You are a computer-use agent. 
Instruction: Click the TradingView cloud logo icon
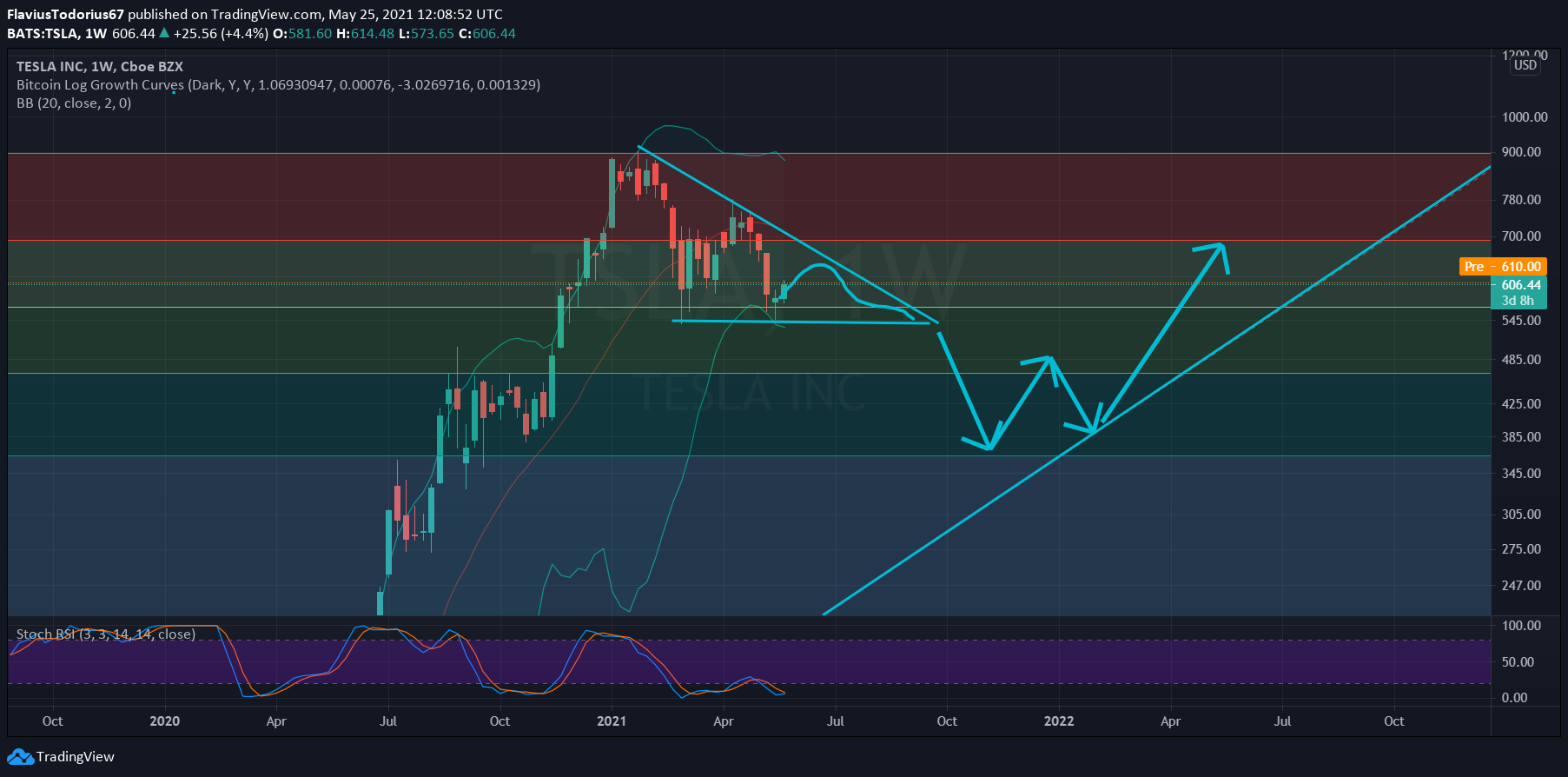(x=22, y=757)
